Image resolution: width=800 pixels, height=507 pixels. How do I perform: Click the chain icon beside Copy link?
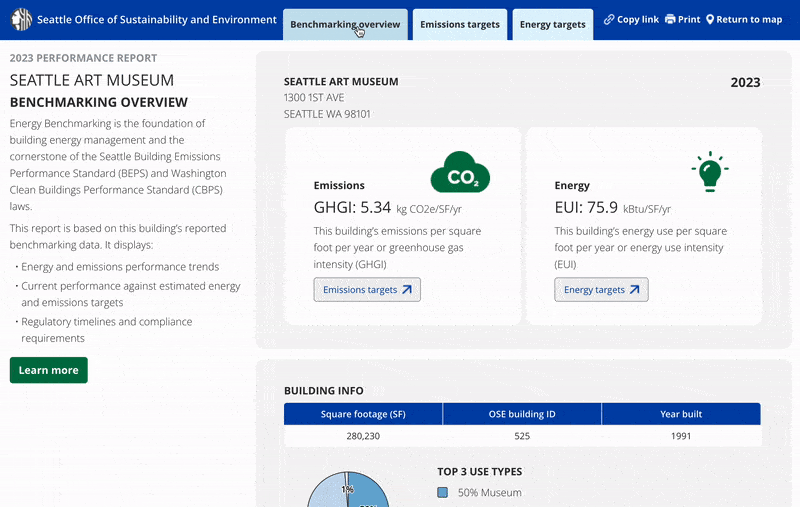click(x=609, y=19)
